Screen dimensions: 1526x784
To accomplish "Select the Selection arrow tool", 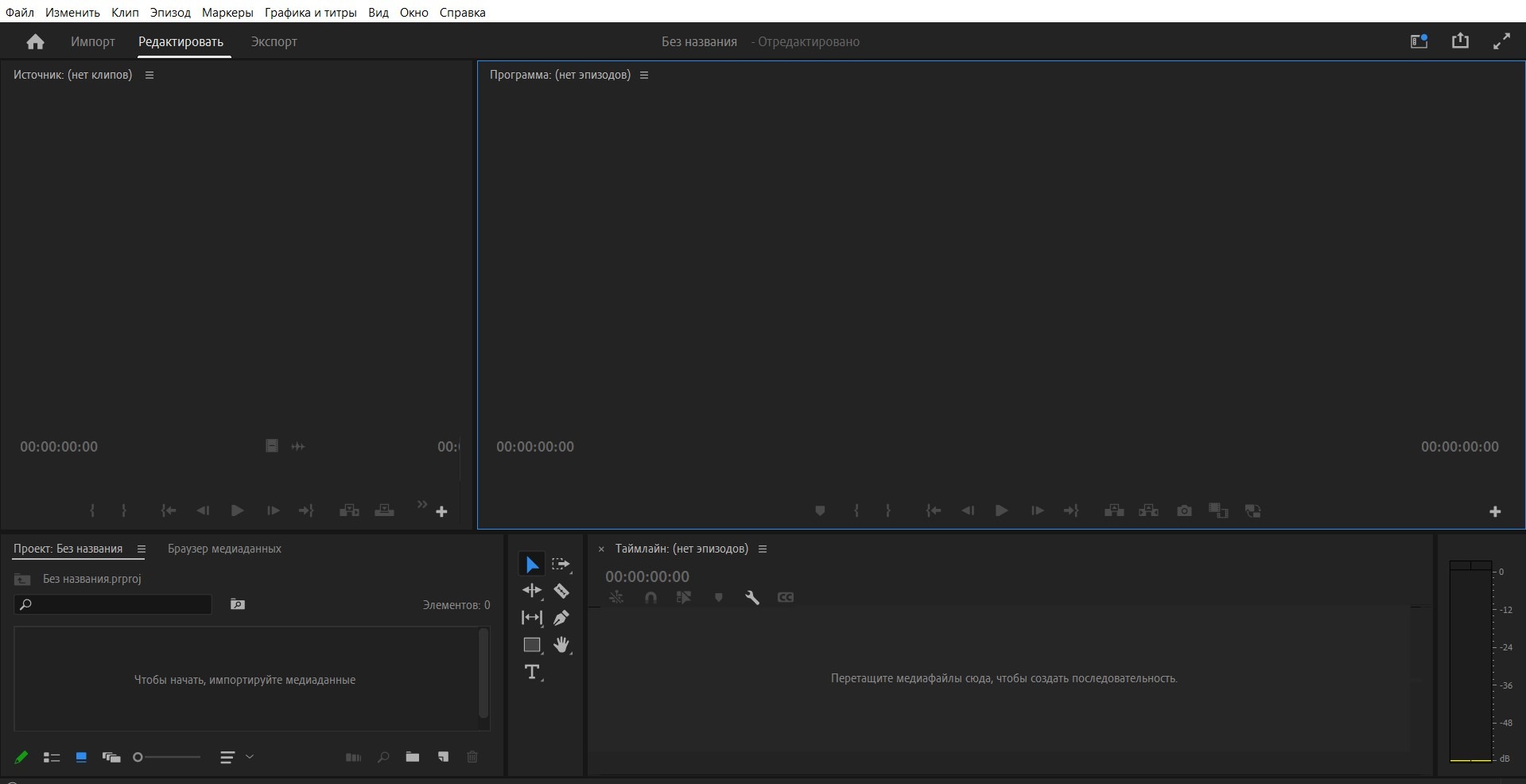I will coord(532,565).
